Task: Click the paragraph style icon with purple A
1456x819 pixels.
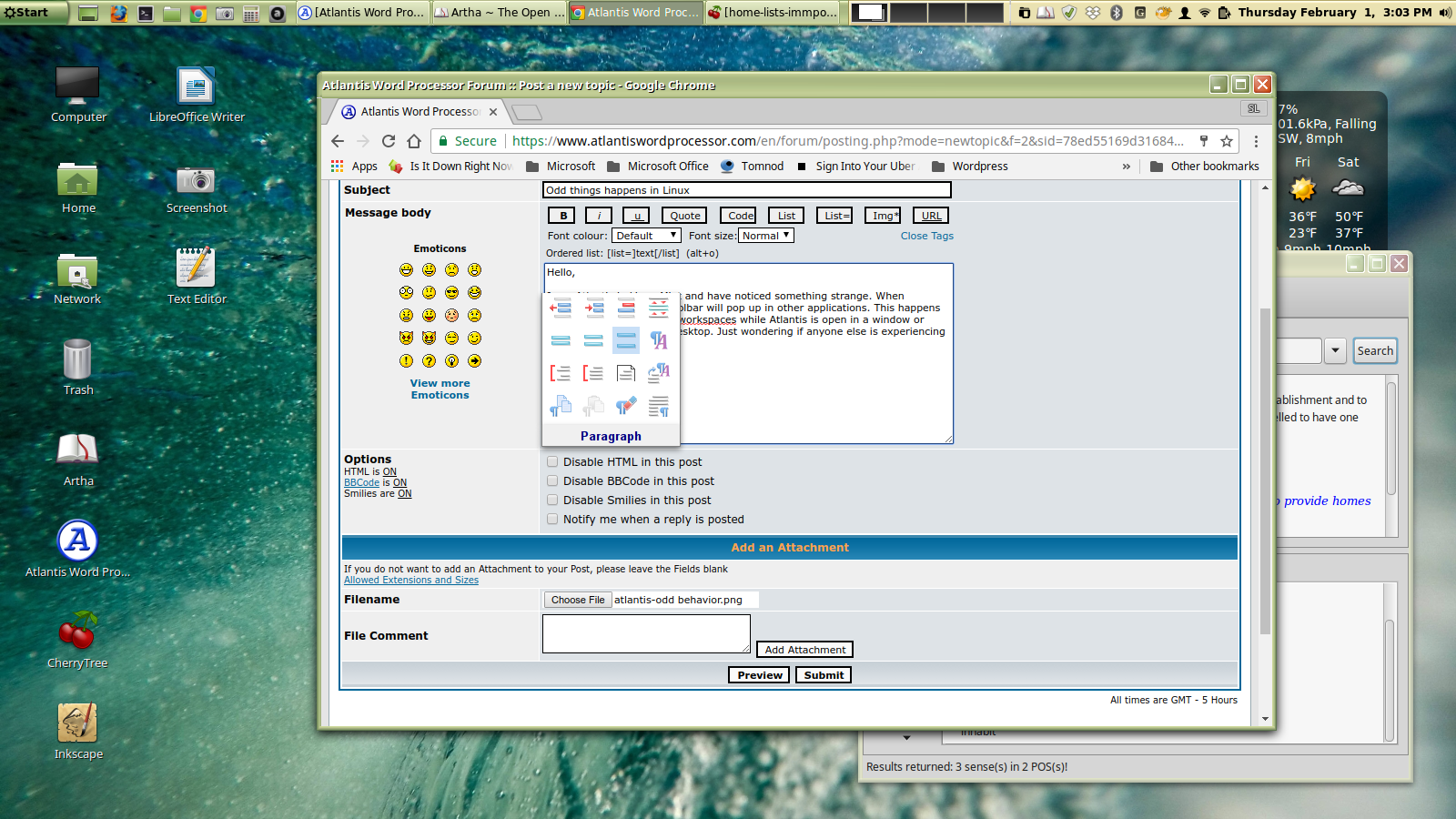Action: [659, 340]
